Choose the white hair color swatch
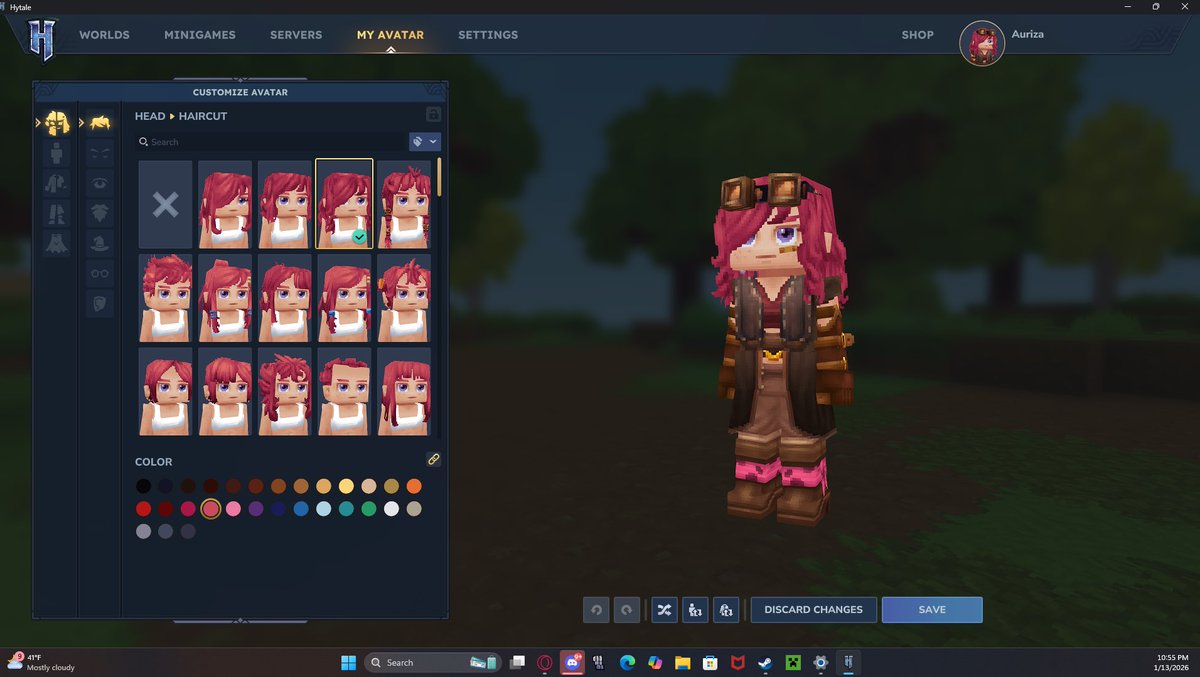 391,509
